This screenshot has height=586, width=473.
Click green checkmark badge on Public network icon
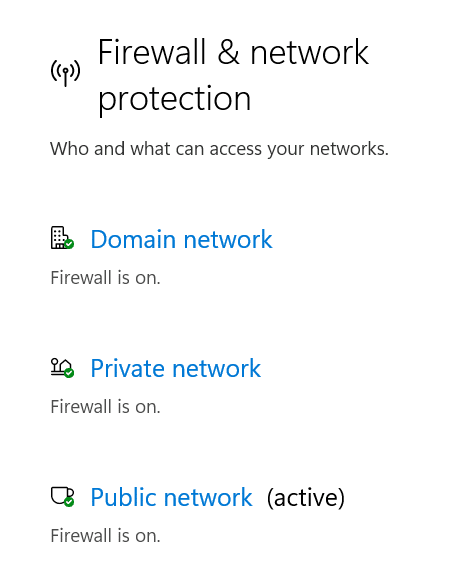point(69,502)
